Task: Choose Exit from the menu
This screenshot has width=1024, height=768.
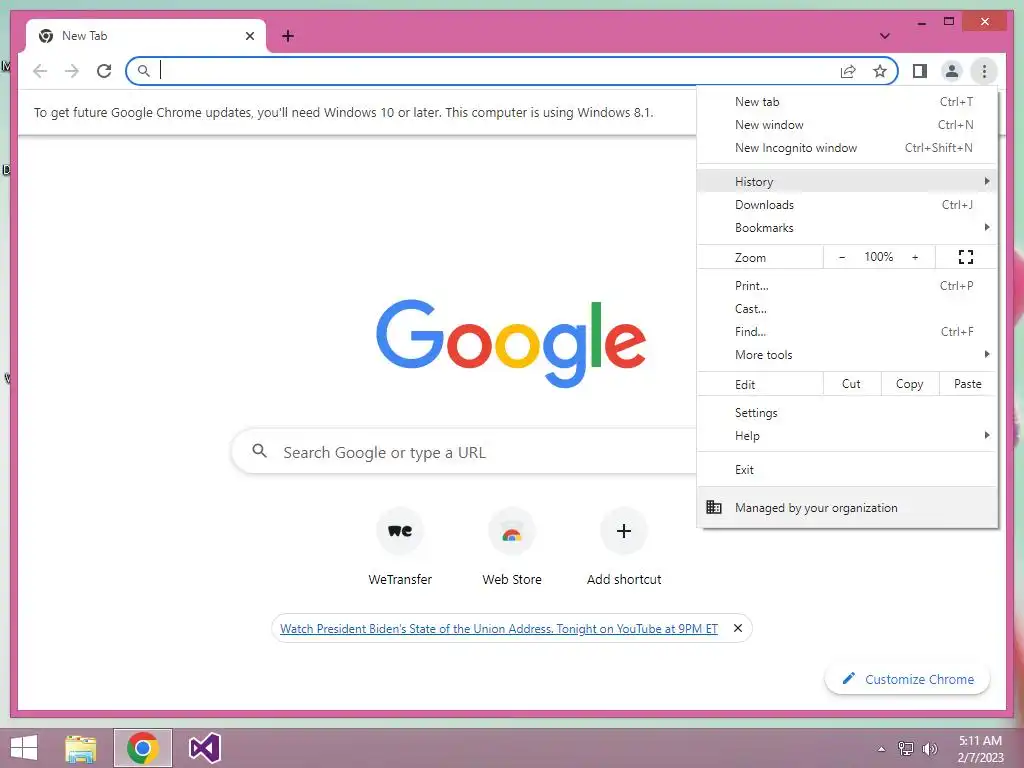Action: pos(847,470)
